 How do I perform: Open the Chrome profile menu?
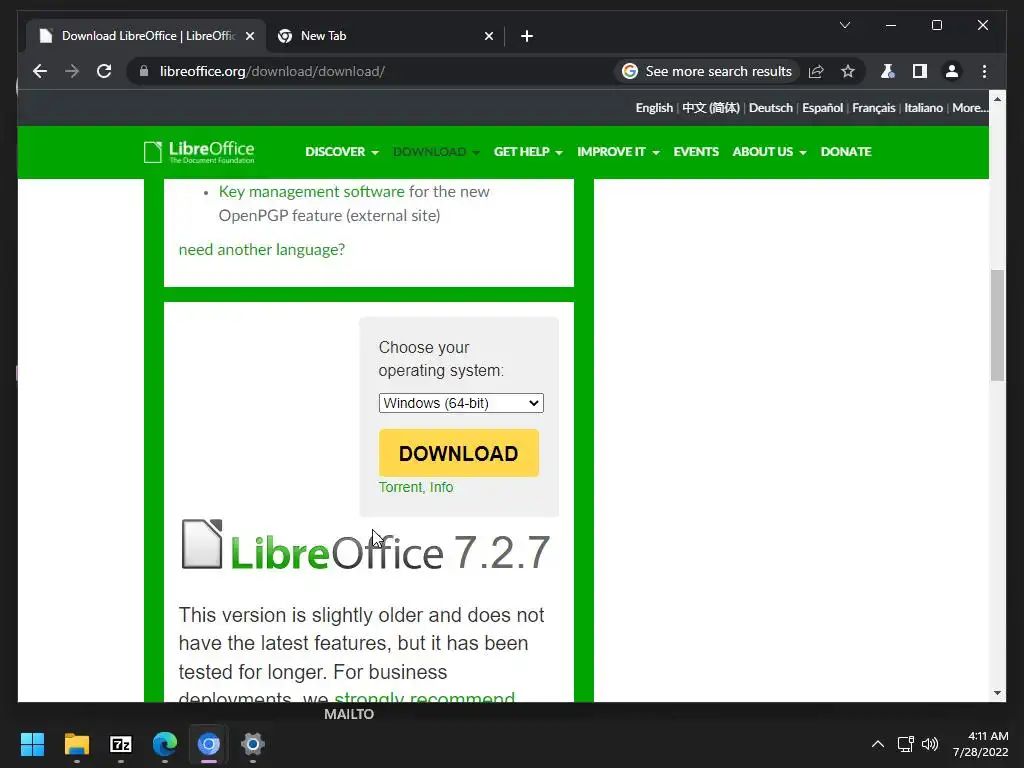[x=952, y=71]
